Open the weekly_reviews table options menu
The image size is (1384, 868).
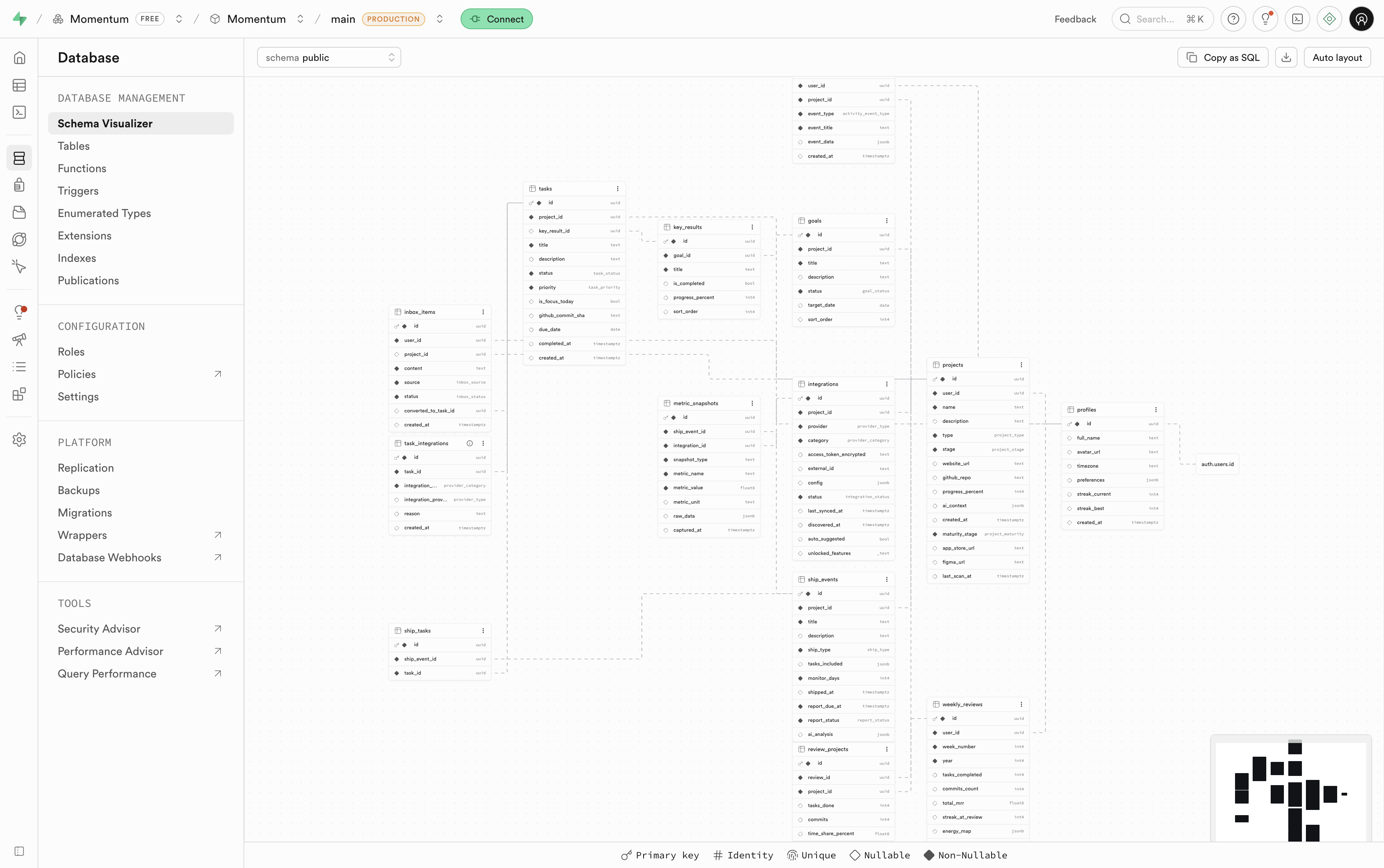pyautogui.click(x=1021, y=704)
